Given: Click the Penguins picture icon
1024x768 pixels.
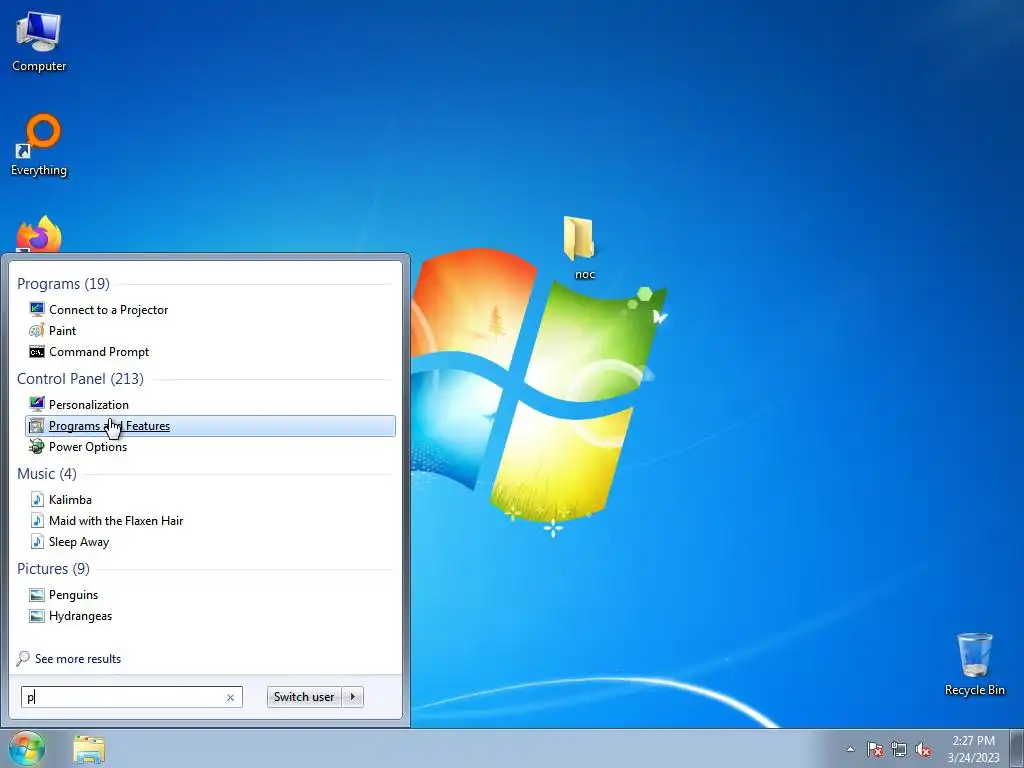Looking at the screenshot, I should (x=37, y=595).
